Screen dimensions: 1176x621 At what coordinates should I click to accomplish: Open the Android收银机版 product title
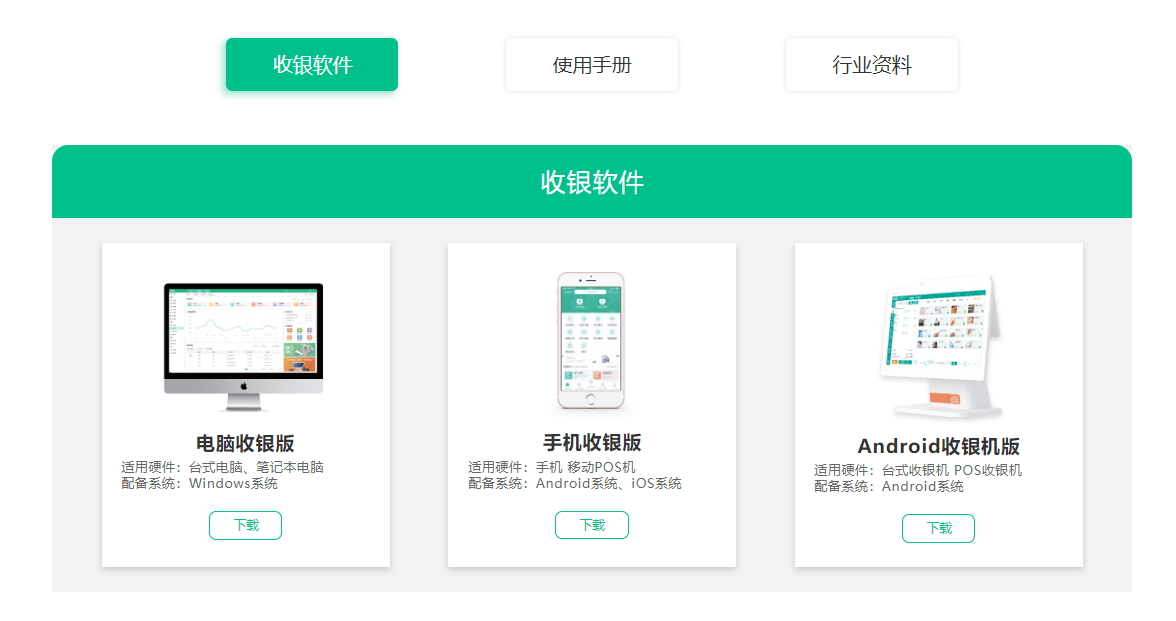pos(938,446)
